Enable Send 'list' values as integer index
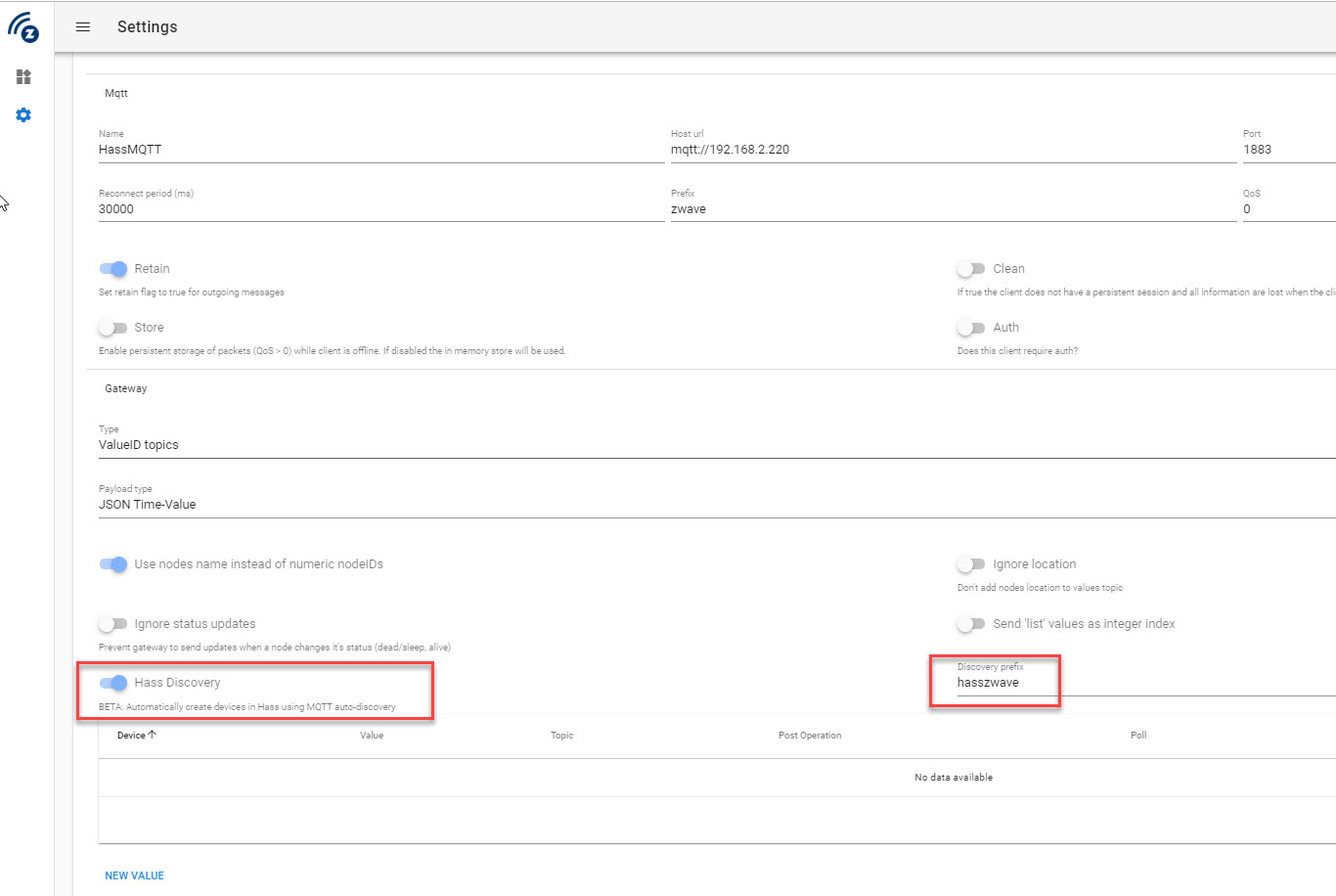This screenshot has width=1336, height=896. [971, 623]
